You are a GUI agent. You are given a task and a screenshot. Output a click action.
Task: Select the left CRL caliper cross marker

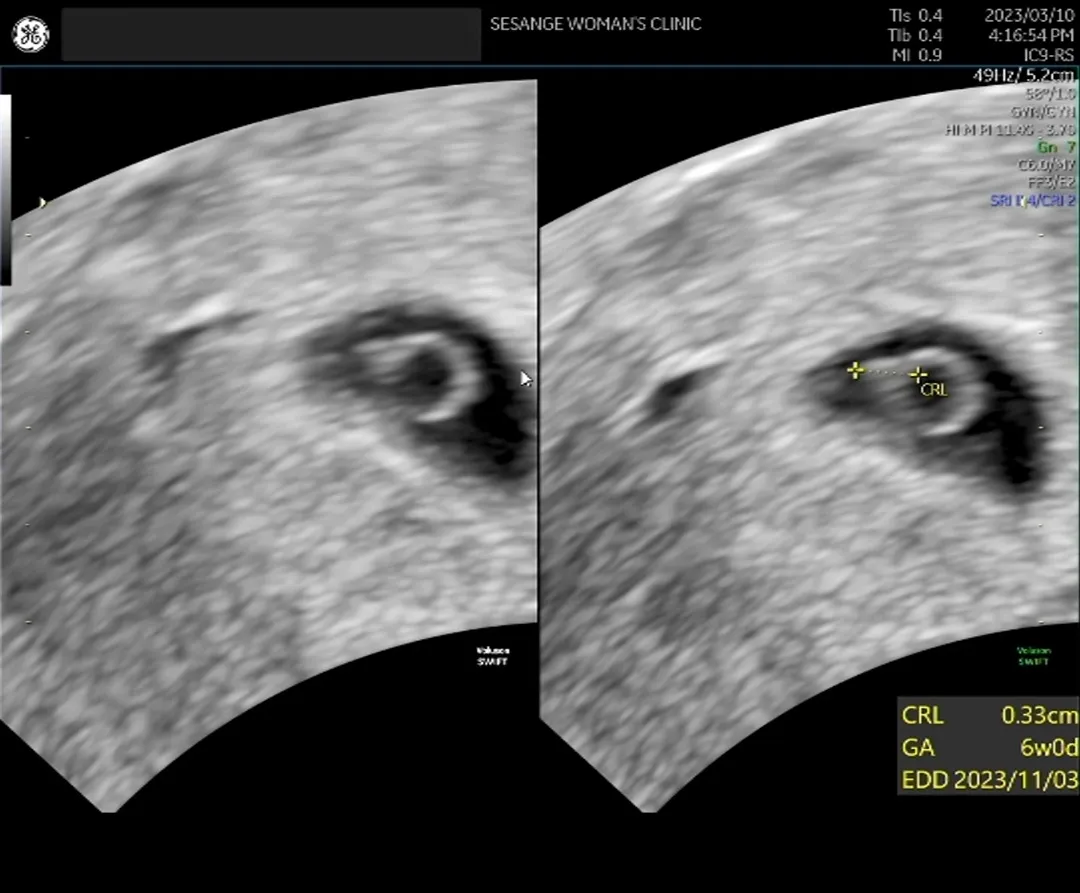pos(855,371)
